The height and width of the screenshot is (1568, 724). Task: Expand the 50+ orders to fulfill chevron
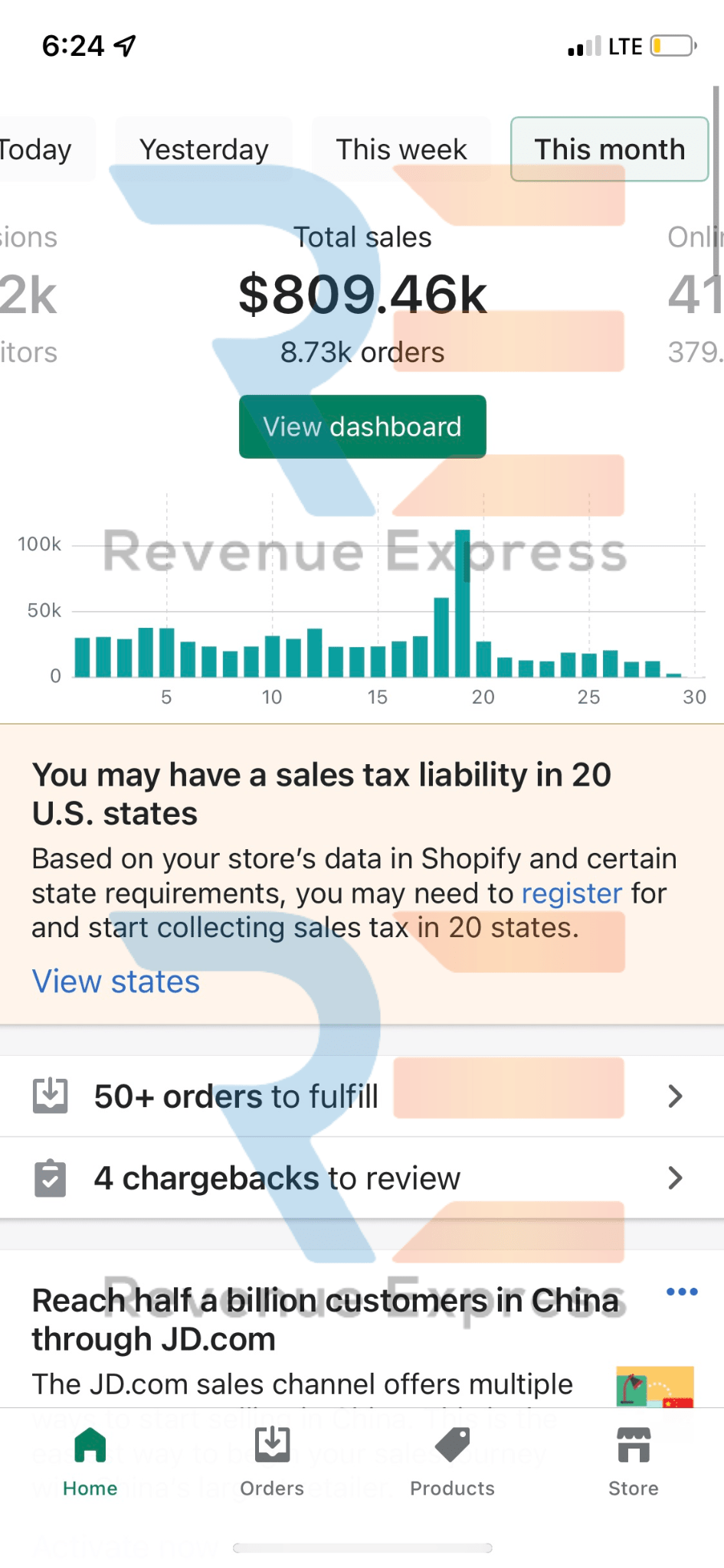(x=675, y=1096)
